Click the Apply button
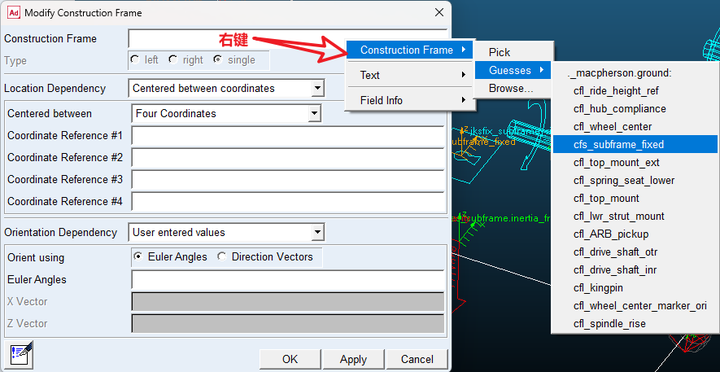 (353, 359)
